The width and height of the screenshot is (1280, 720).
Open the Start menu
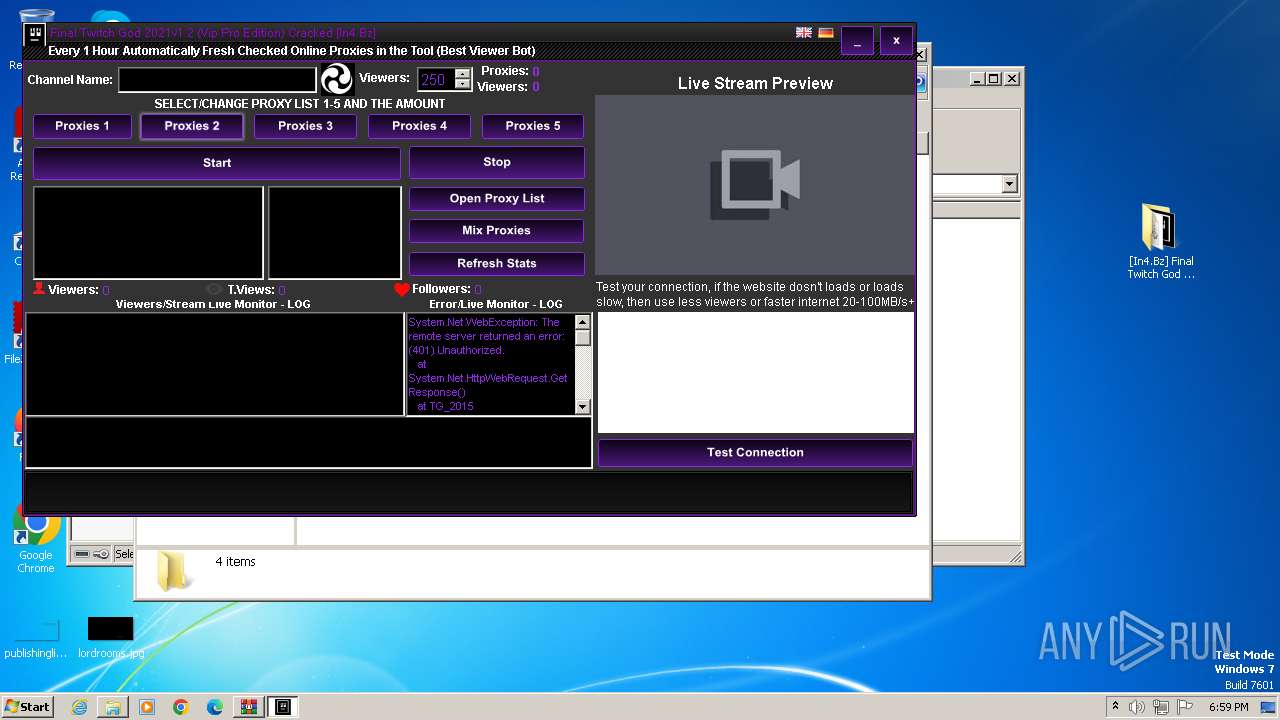pos(27,707)
